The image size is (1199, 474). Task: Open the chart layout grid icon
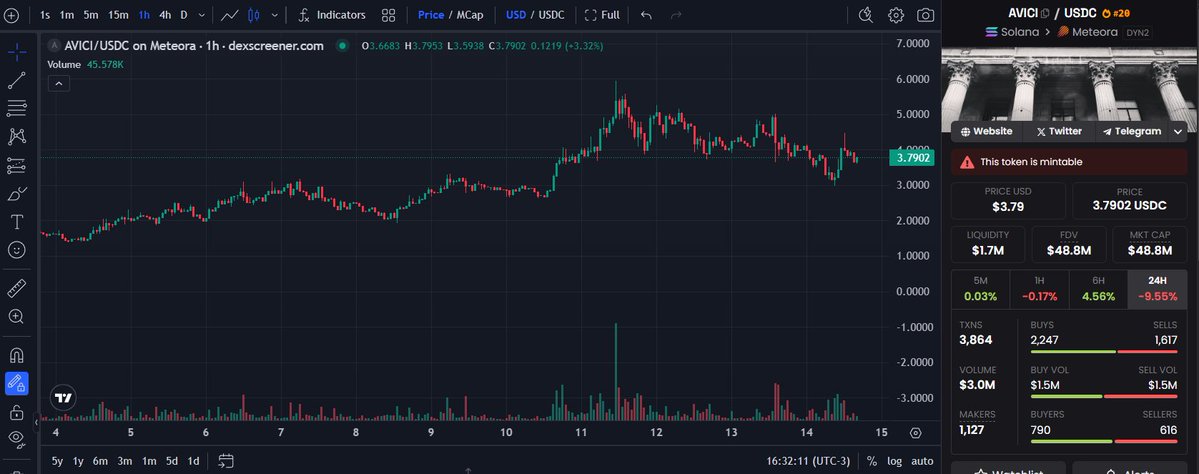[388, 15]
